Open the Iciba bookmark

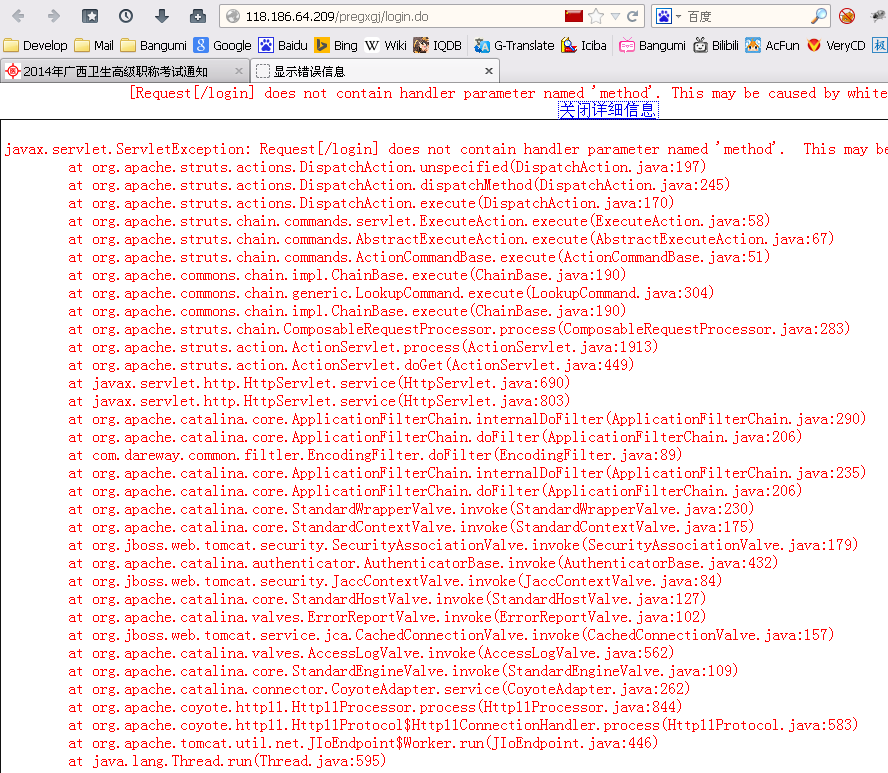coord(584,45)
